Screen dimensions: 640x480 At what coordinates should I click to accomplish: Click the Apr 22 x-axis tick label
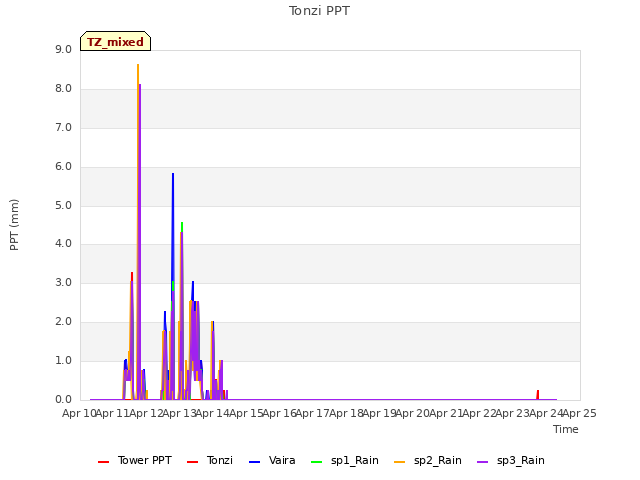[x=479, y=413]
